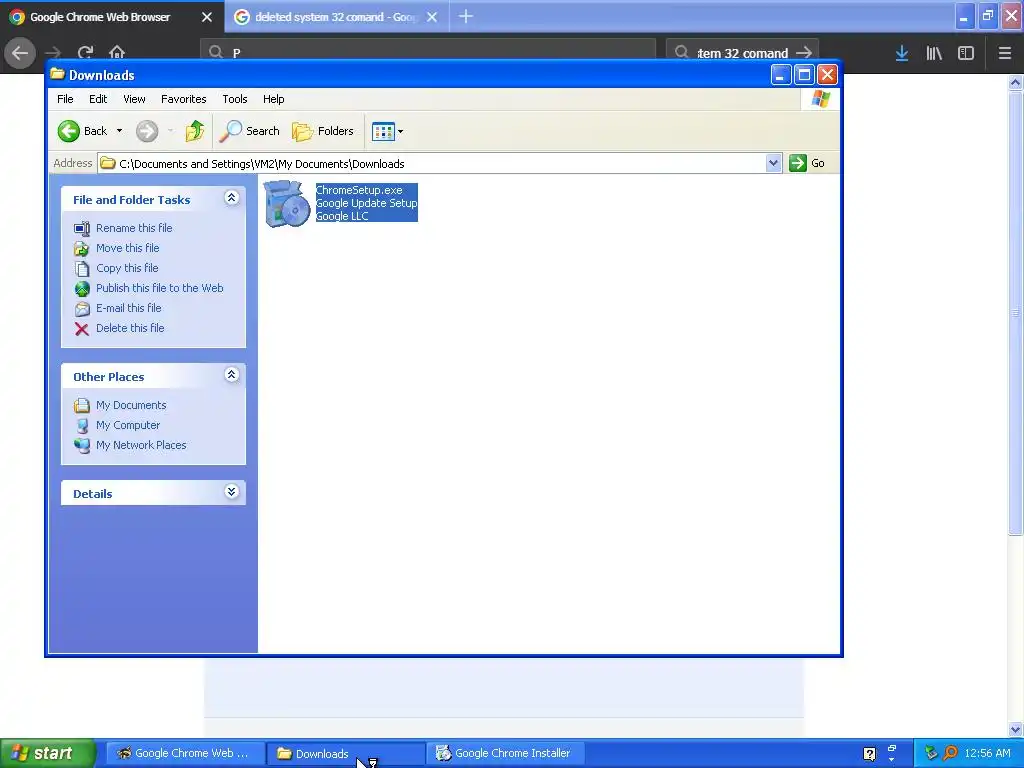Collapse the Other Places panel

(231, 375)
